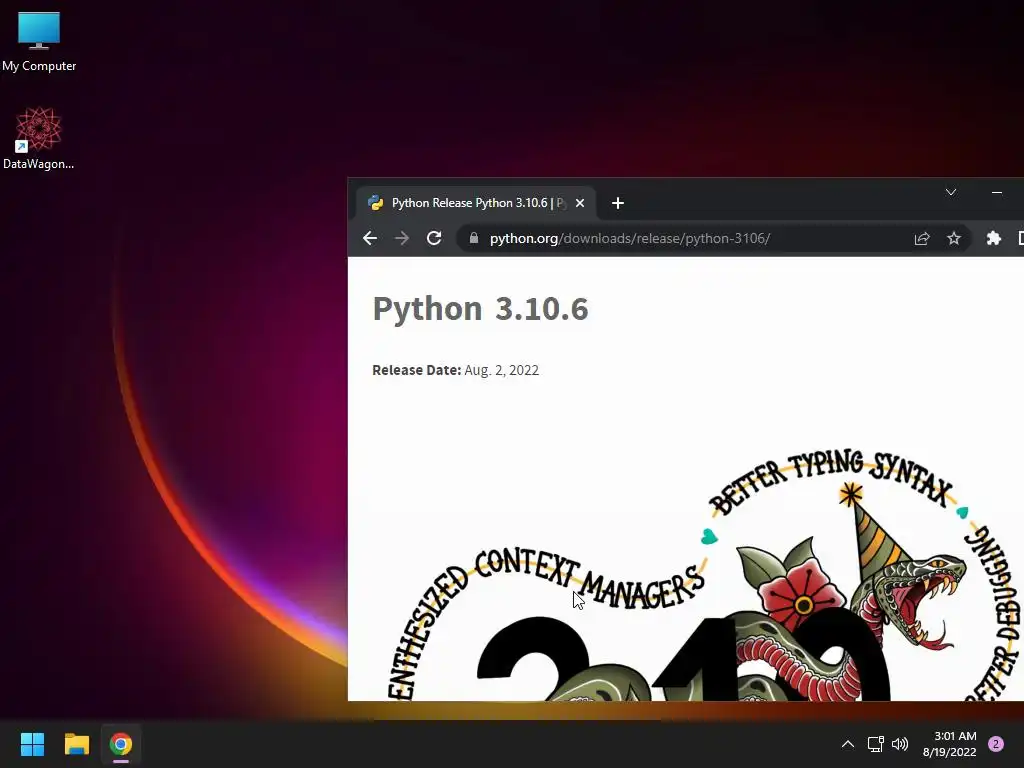
Task: Show hidden system tray icons
Action: 848,744
